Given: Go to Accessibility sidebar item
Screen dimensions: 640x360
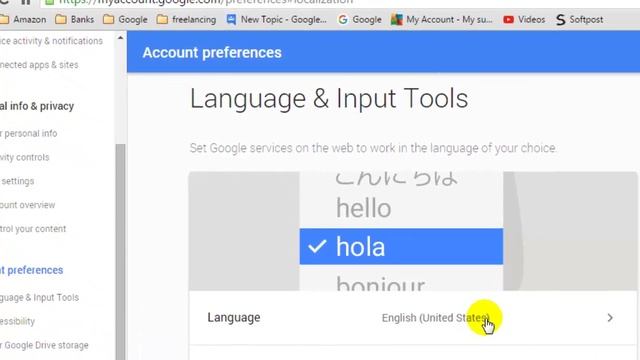Looking at the screenshot, I should click(x=17, y=321).
